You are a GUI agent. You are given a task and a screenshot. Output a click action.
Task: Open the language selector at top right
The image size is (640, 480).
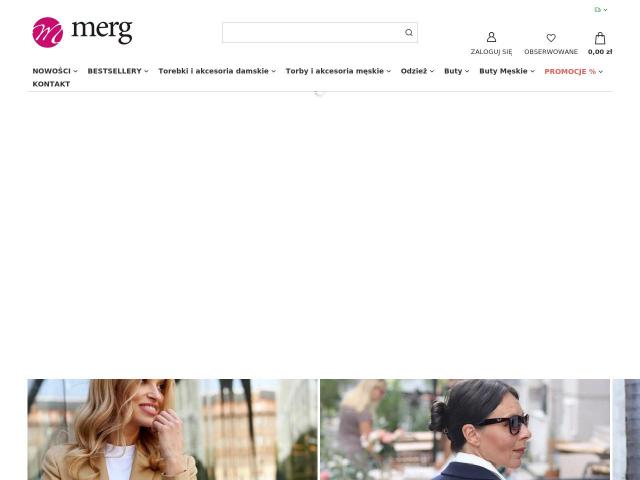(601, 9)
